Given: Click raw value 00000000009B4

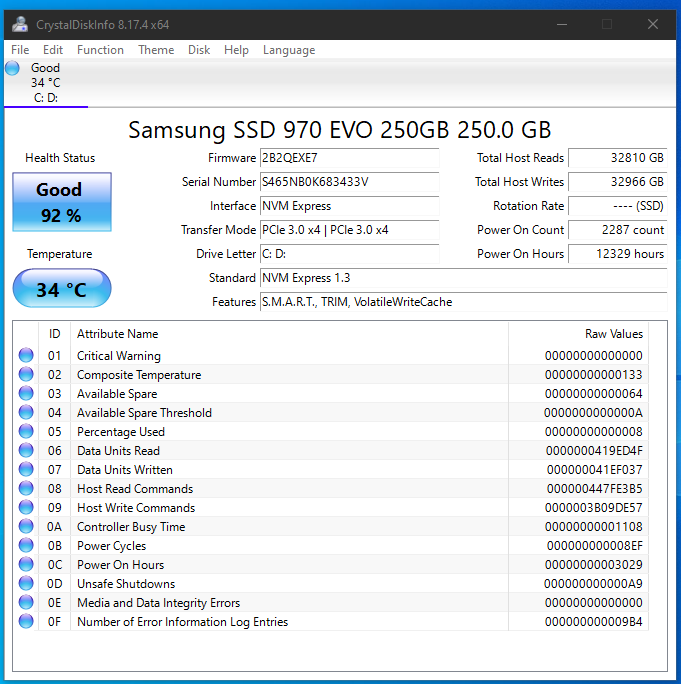Looking at the screenshot, I should [594, 622].
